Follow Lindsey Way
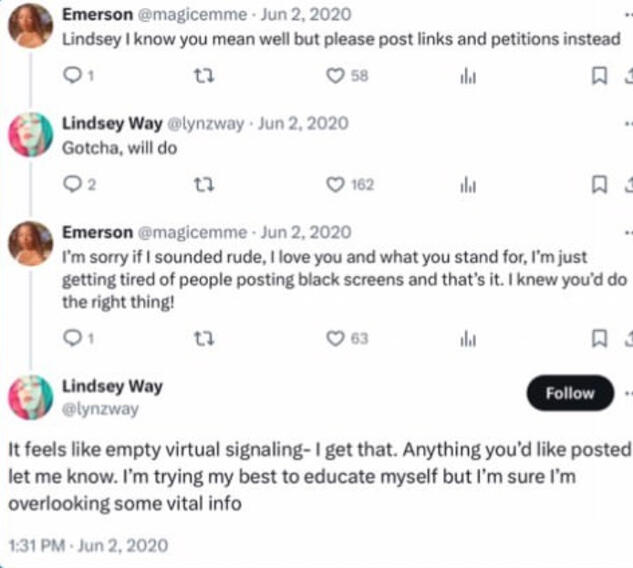 tap(569, 394)
